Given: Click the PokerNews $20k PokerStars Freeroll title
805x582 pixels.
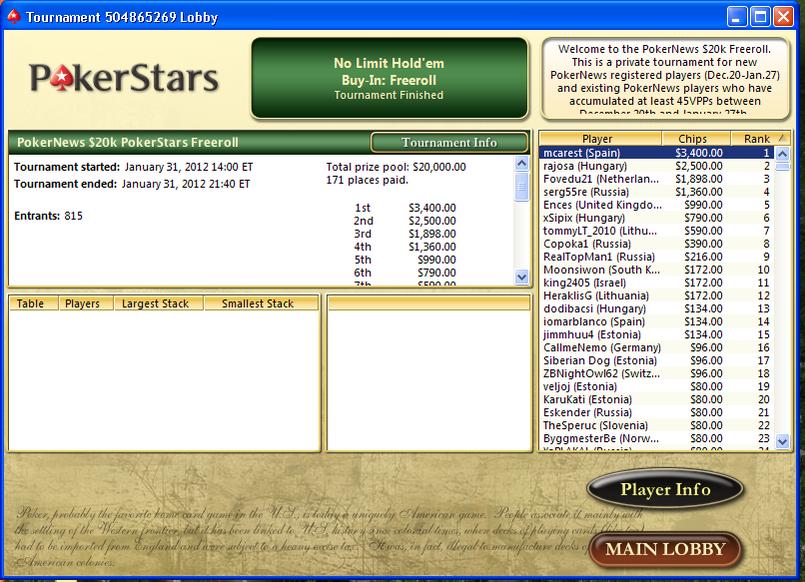Looking at the screenshot, I should [x=127, y=142].
